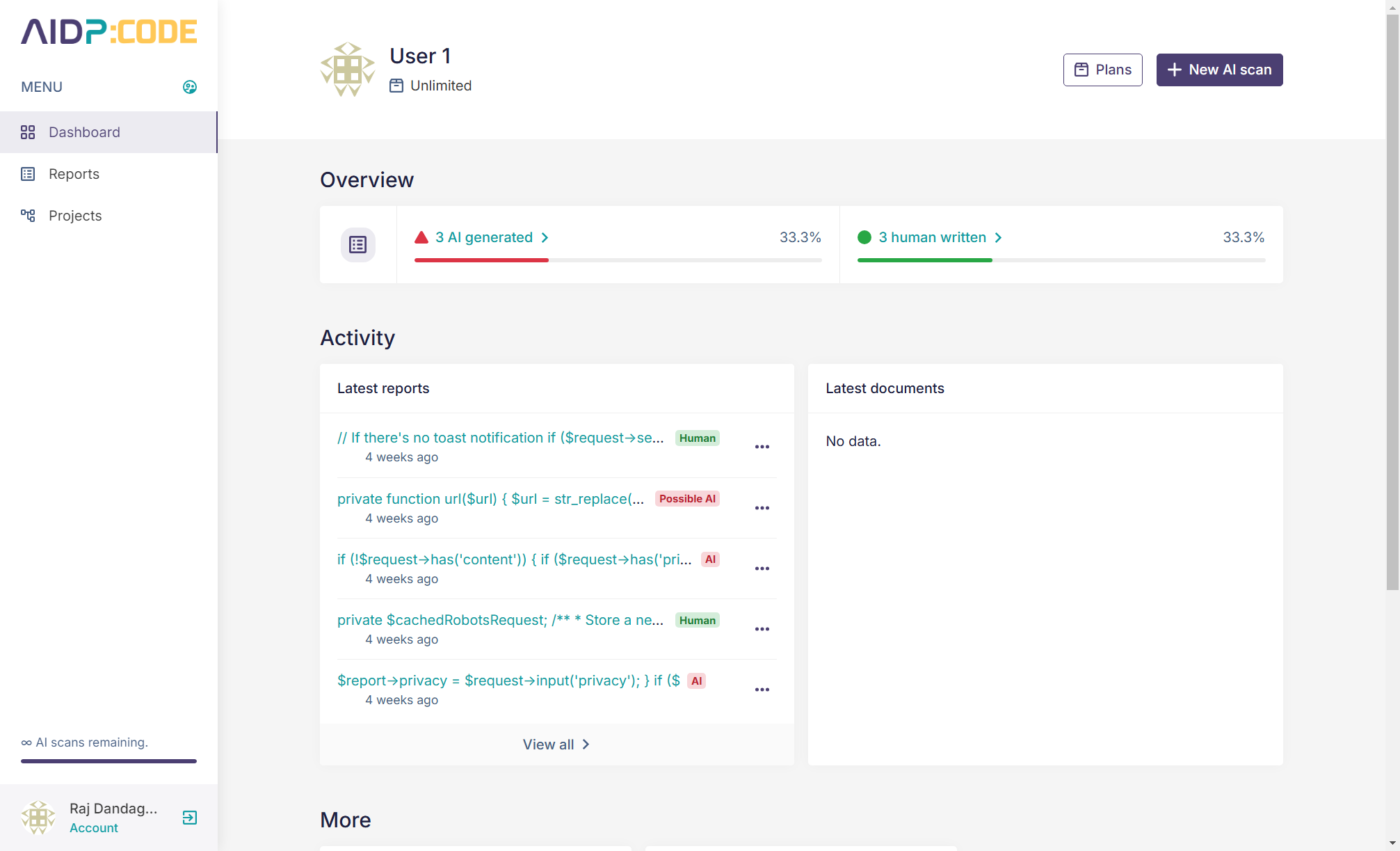Open the Plans button

click(1102, 70)
